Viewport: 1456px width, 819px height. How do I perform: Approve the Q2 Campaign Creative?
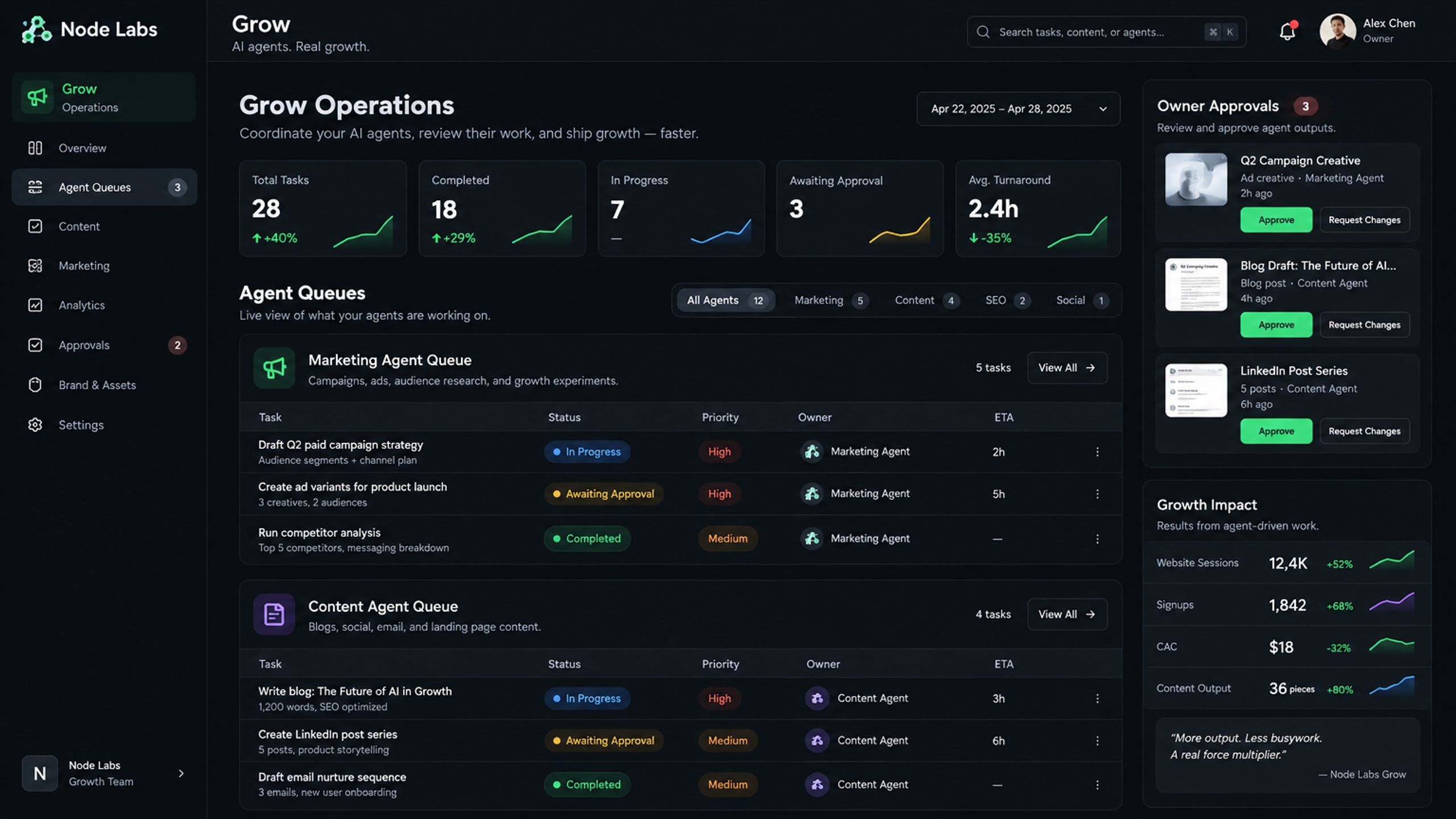pyautogui.click(x=1276, y=220)
